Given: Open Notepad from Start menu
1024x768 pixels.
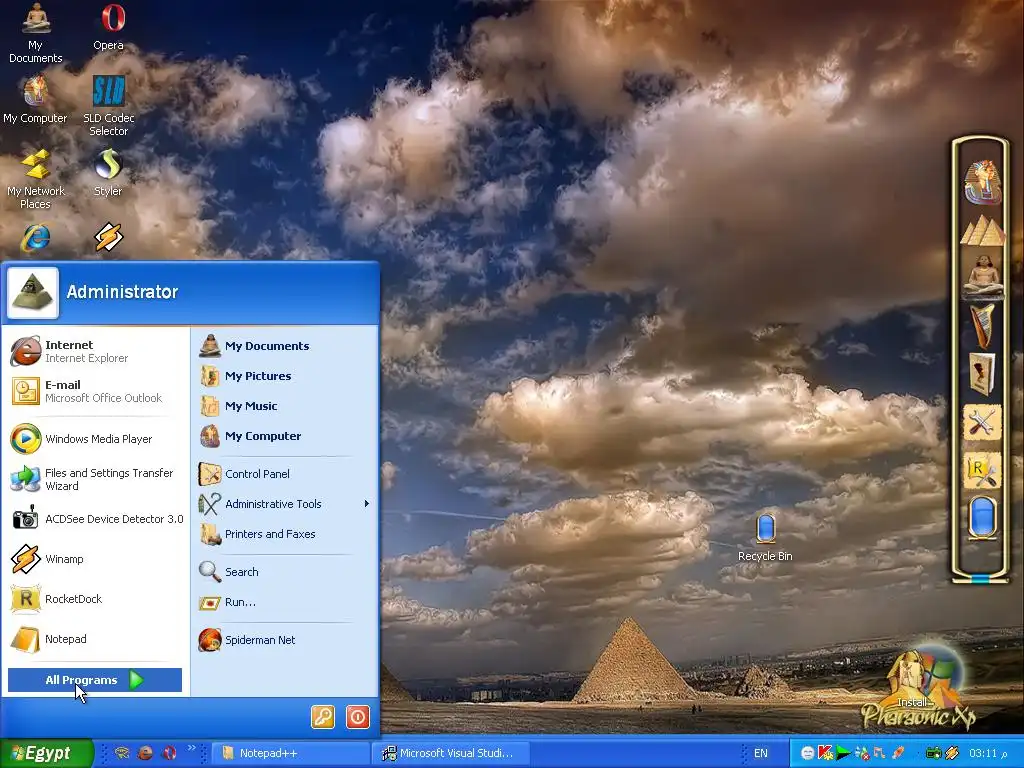Looking at the screenshot, I should pyautogui.click(x=96, y=639).
